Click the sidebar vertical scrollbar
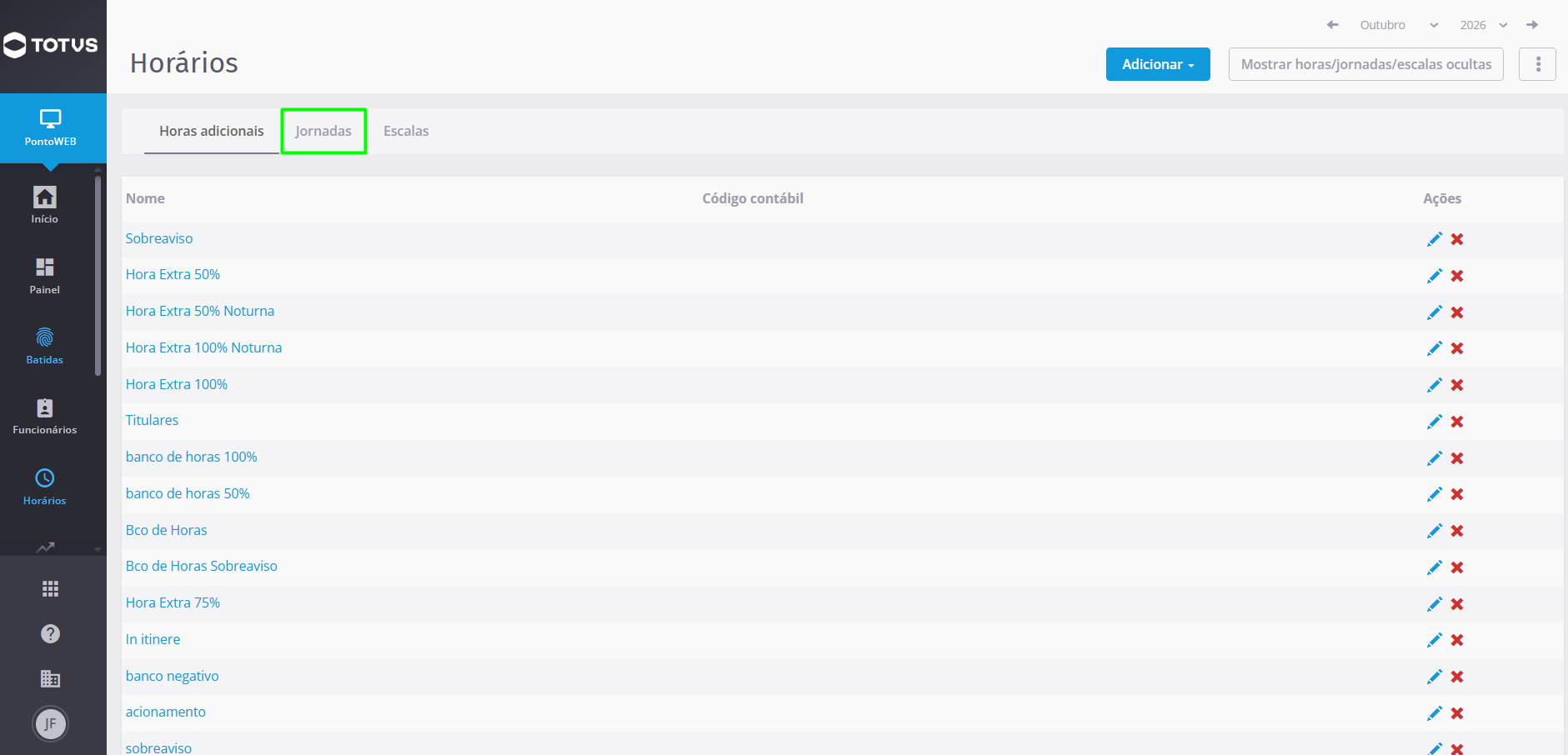This screenshot has width=1568, height=755. 98,275
